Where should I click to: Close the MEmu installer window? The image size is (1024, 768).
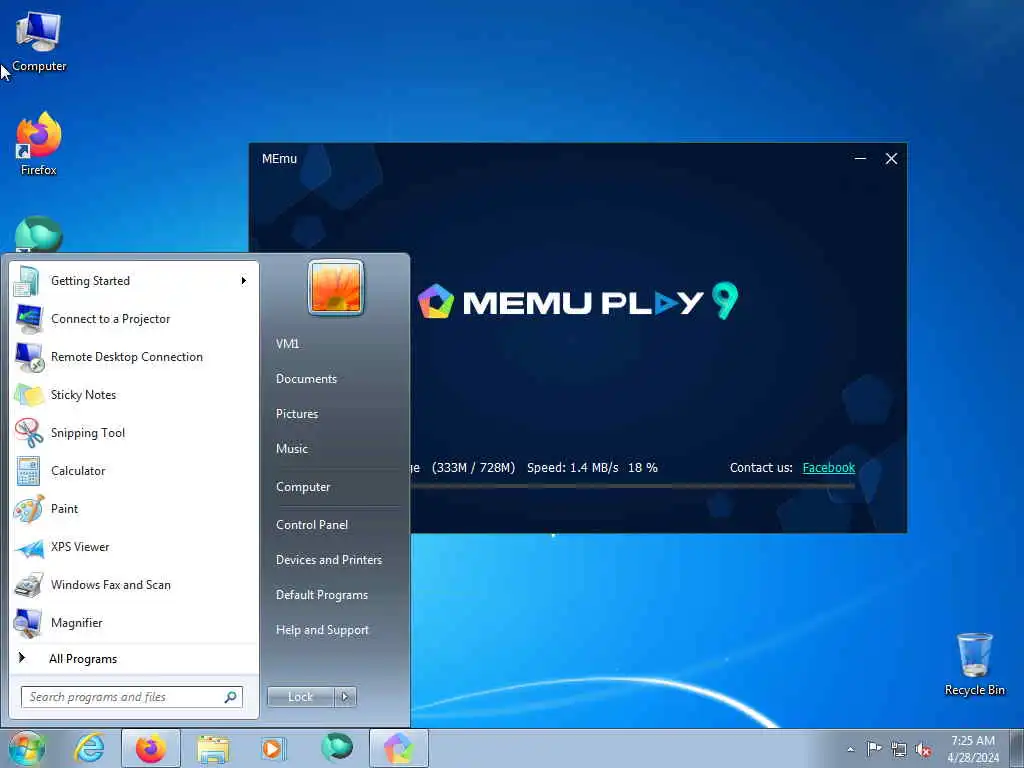[x=891, y=159]
